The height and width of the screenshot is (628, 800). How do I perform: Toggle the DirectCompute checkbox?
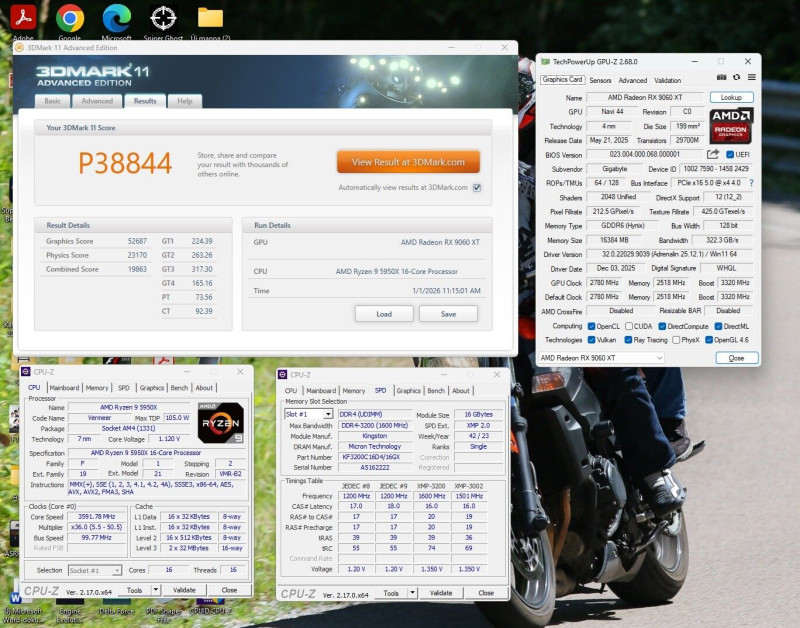[x=662, y=326]
